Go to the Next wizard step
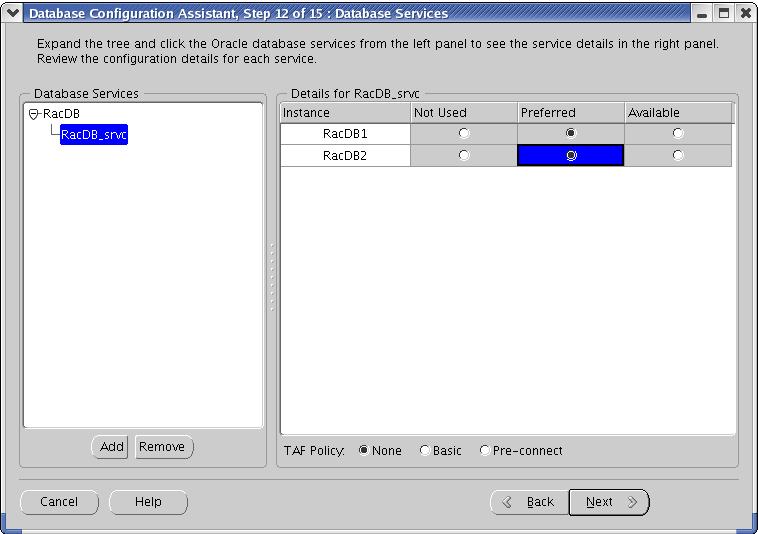The width and height of the screenshot is (758, 534). coord(608,502)
